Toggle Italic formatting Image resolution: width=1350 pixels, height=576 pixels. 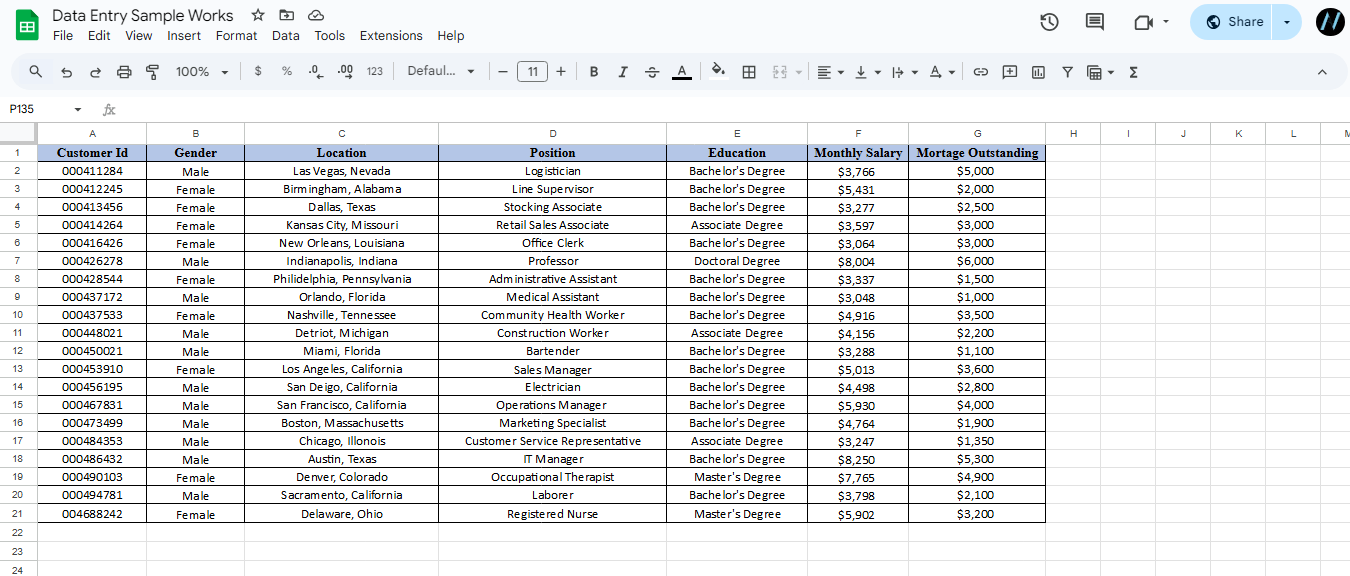[x=623, y=72]
